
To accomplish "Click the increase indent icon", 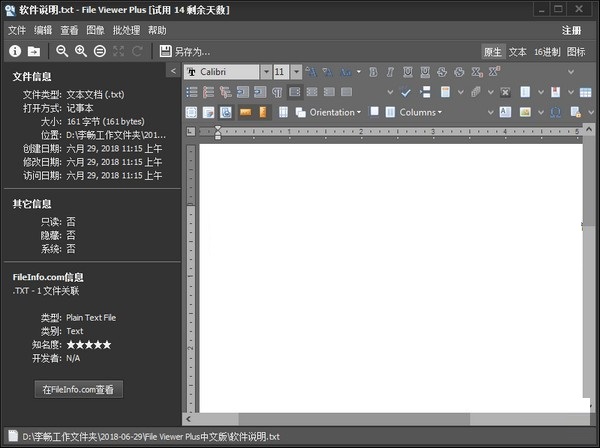I will pyautogui.click(x=260, y=92).
